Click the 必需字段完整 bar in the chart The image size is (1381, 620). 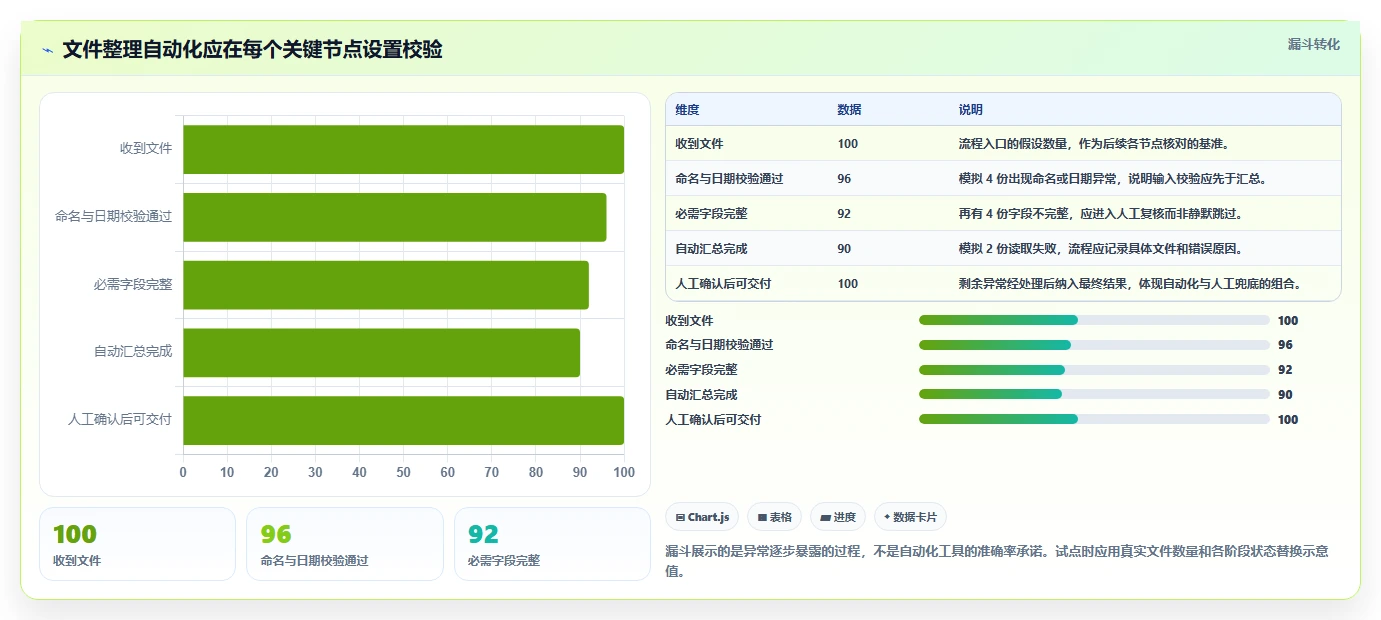tap(386, 285)
